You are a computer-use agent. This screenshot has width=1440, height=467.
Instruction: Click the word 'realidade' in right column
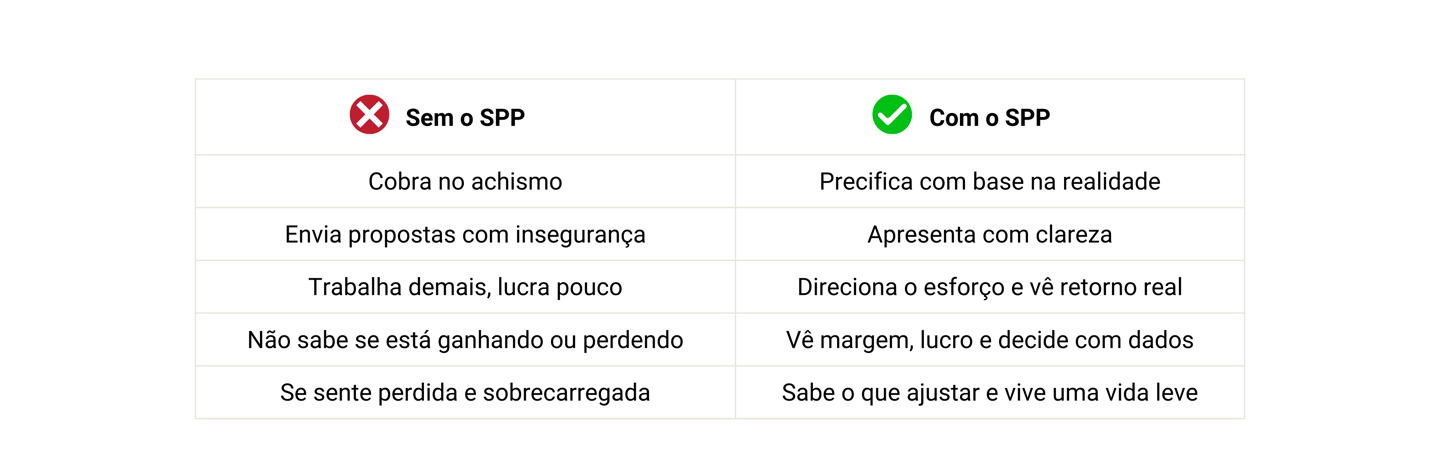[1112, 181]
